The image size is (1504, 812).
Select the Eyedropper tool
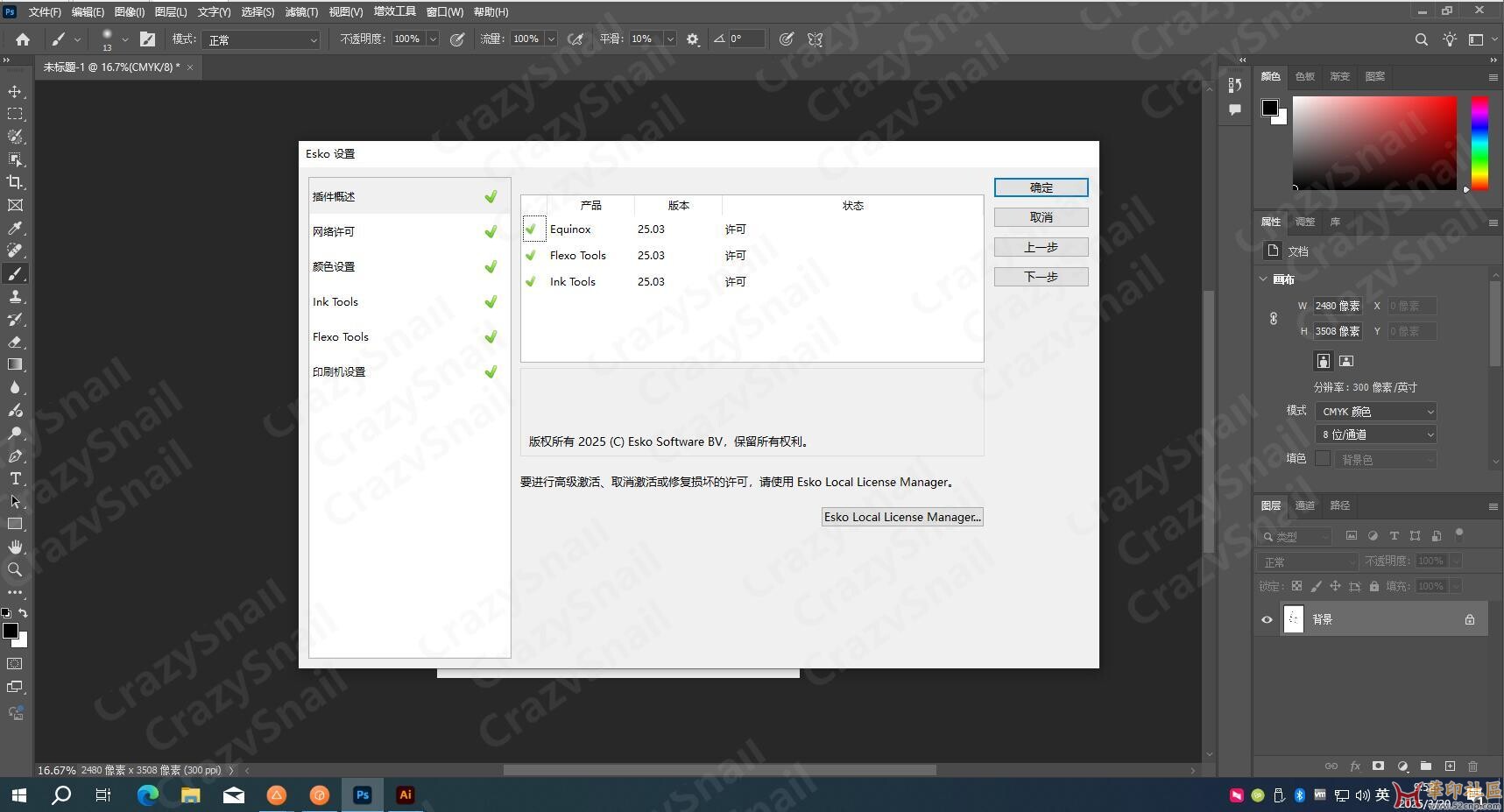(x=15, y=228)
